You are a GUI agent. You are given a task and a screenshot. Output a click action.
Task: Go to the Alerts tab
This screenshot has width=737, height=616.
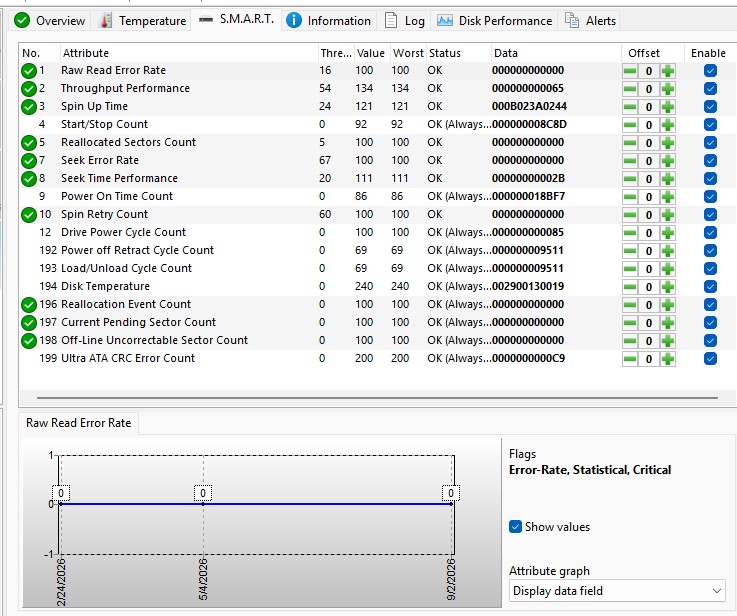(x=590, y=21)
